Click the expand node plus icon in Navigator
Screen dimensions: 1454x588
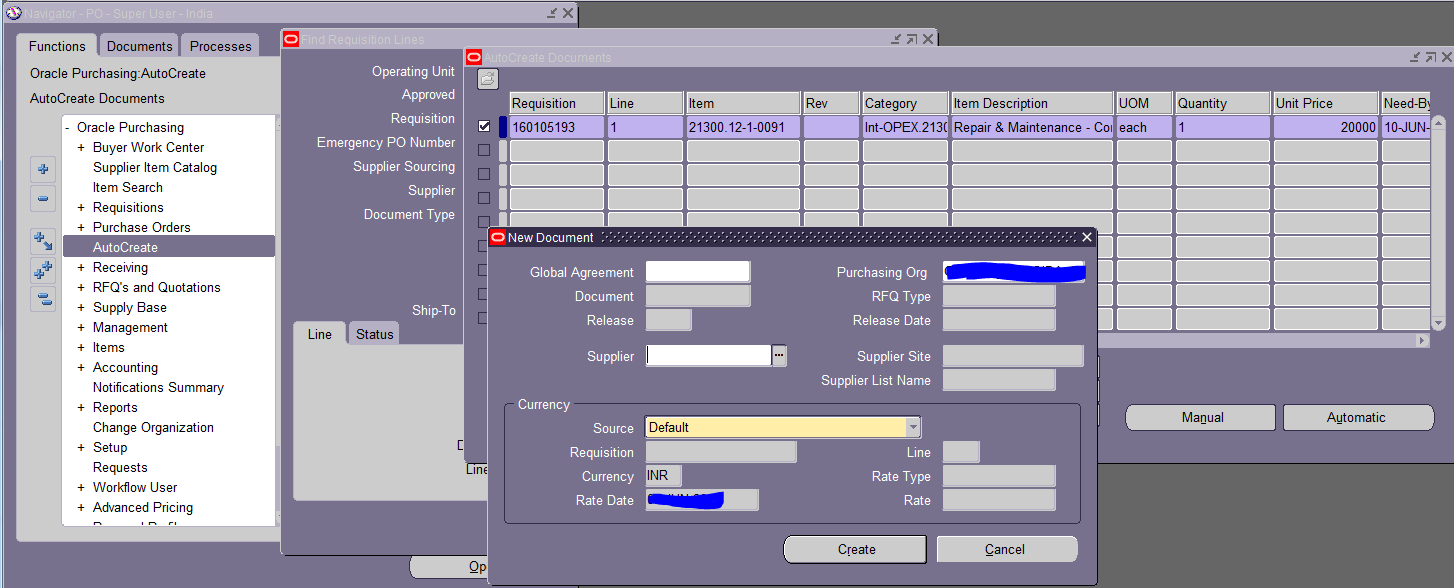(x=42, y=168)
